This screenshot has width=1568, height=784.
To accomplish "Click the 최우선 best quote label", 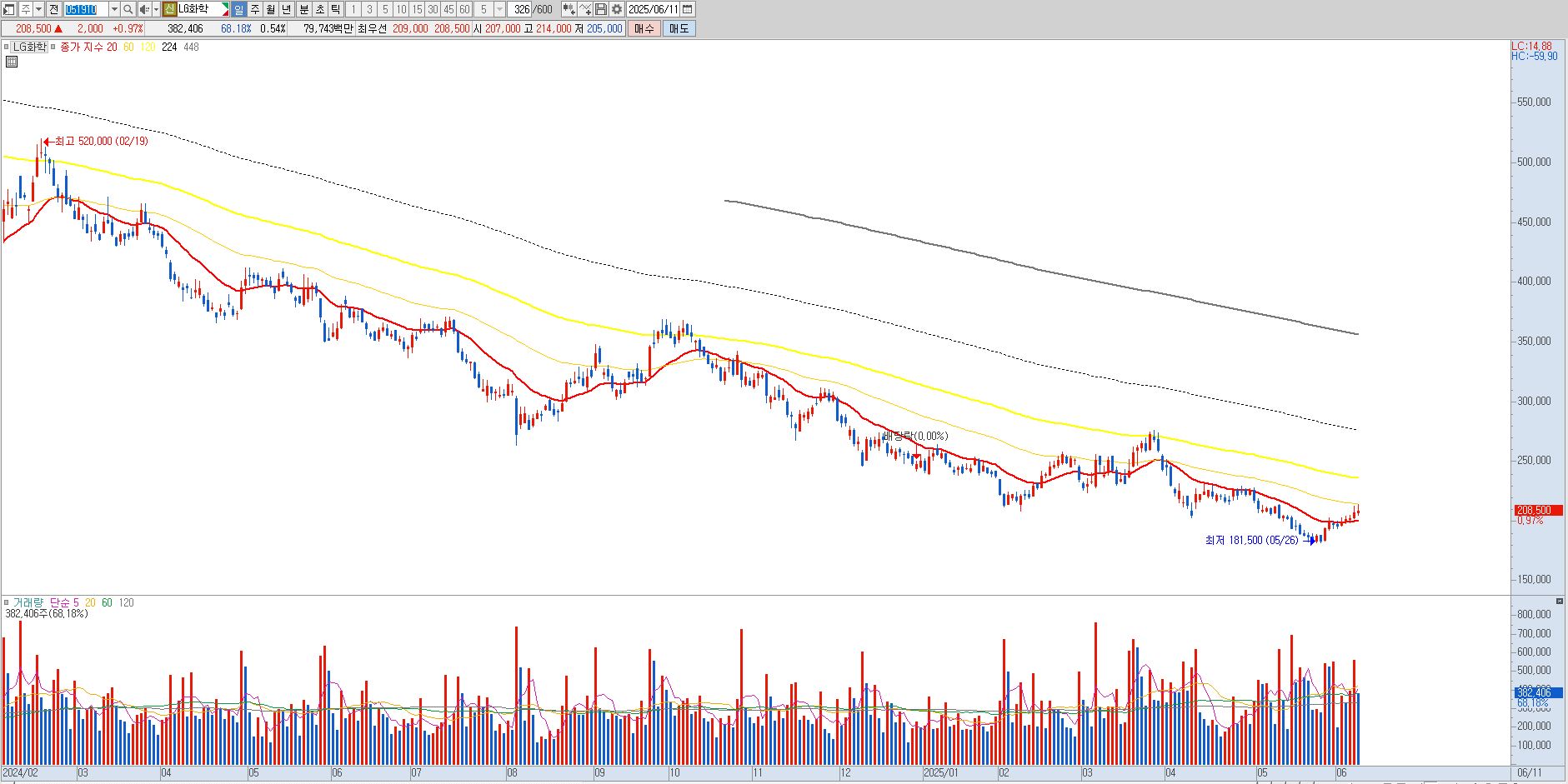I will [x=372, y=28].
